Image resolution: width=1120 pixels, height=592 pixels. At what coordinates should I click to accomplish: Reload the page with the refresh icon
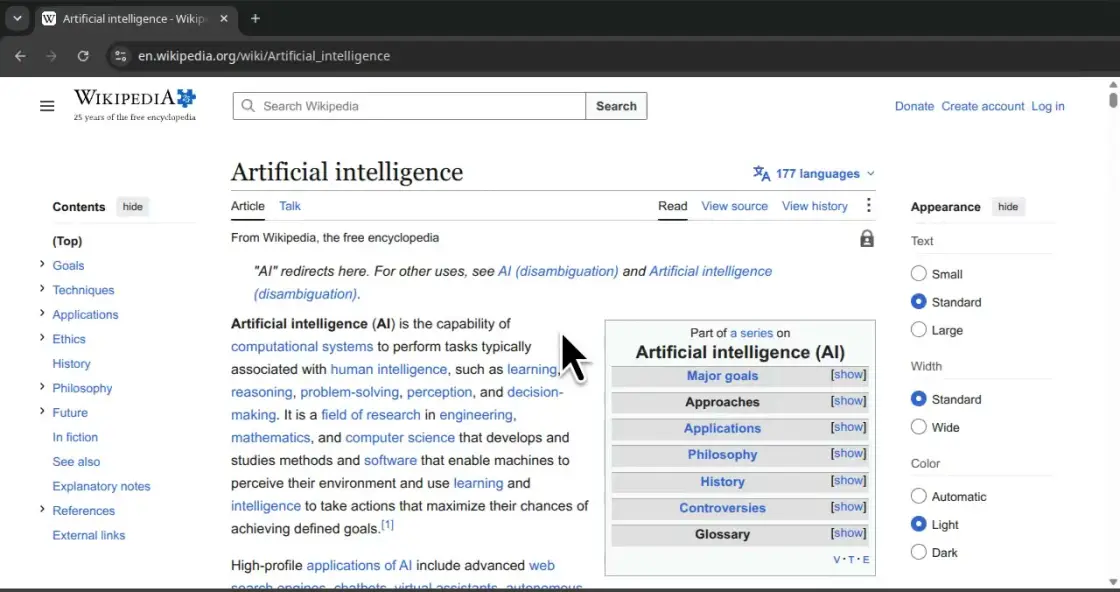[x=83, y=56]
